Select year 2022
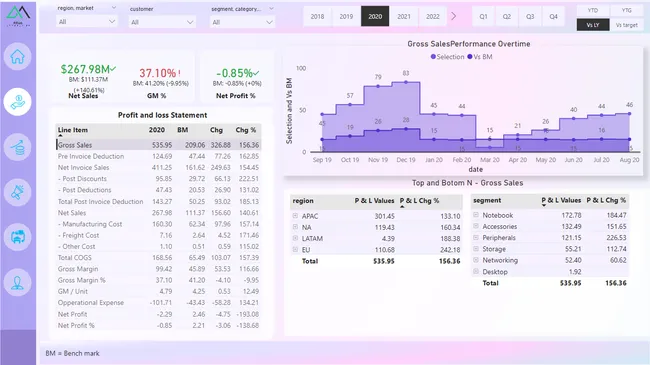 pyautogui.click(x=432, y=16)
